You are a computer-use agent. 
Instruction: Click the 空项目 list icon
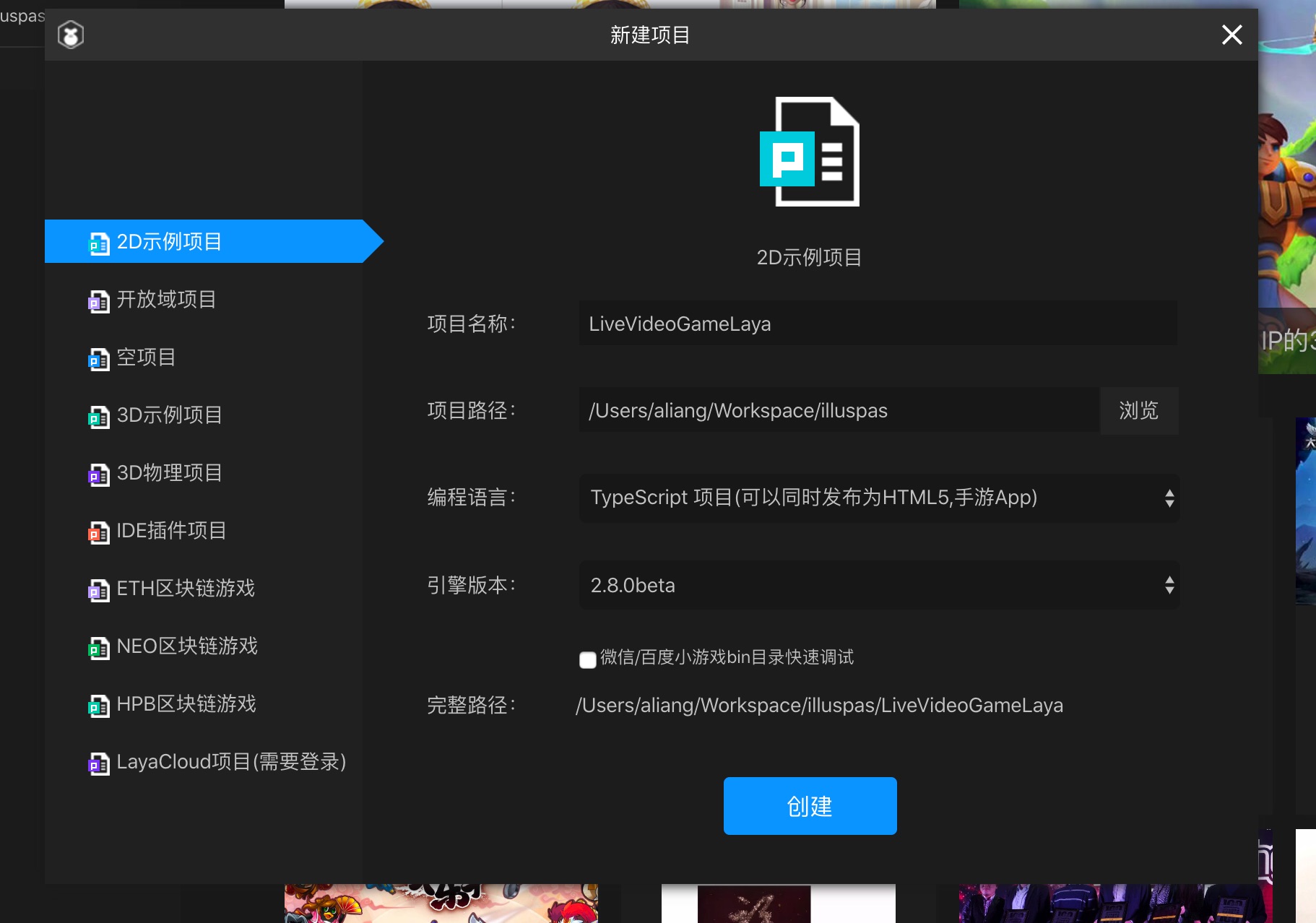(99, 359)
